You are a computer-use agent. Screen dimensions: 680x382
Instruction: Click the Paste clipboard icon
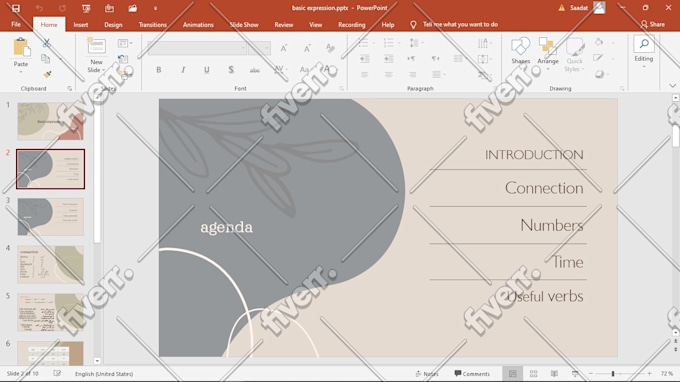pyautogui.click(x=21, y=48)
